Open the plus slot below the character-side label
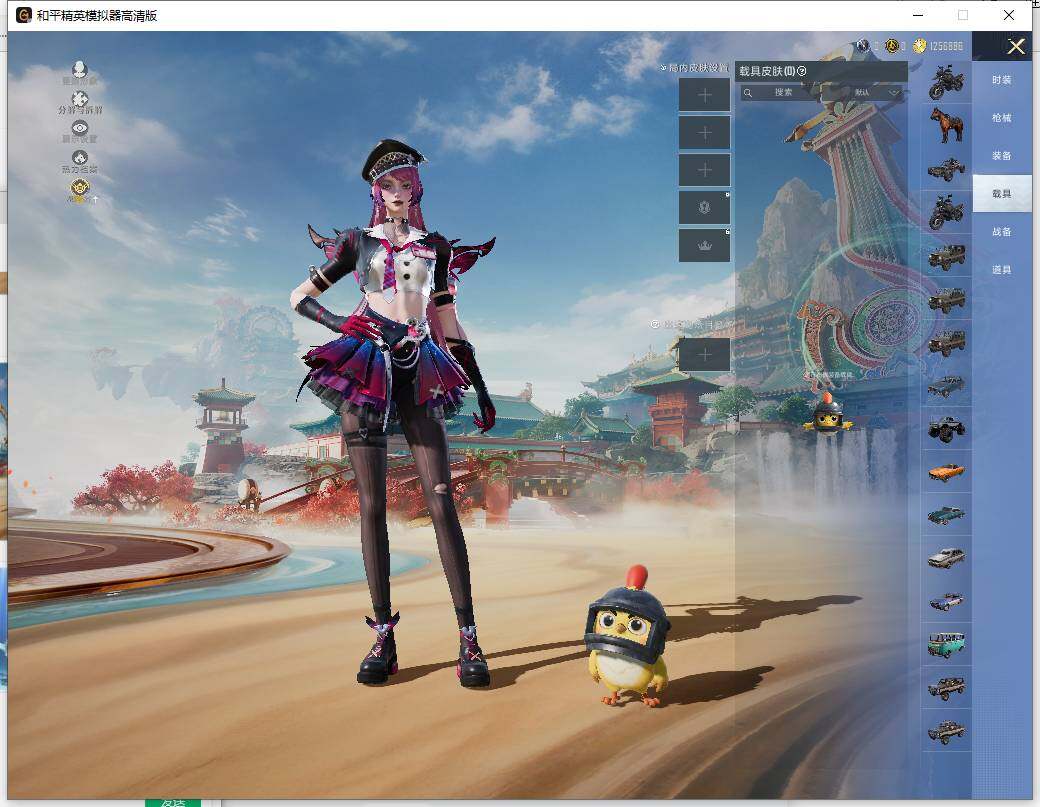Image resolution: width=1040 pixels, height=807 pixels. [x=704, y=354]
